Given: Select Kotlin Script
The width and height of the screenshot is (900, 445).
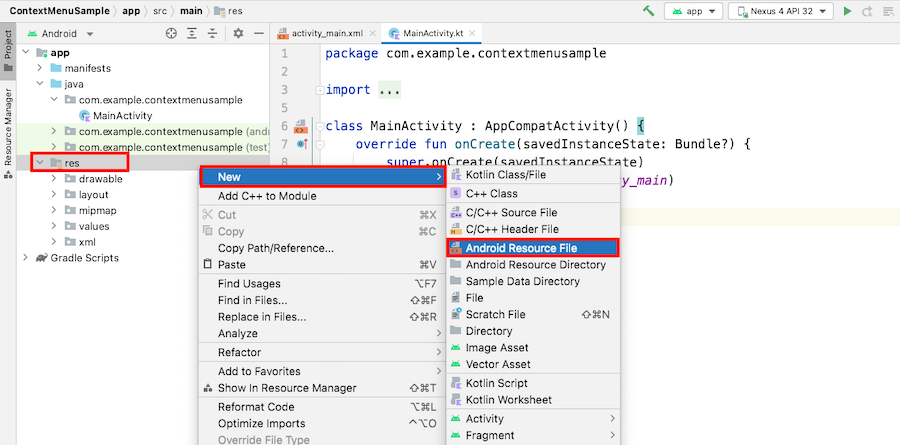Looking at the screenshot, I should tap(533, 384).
